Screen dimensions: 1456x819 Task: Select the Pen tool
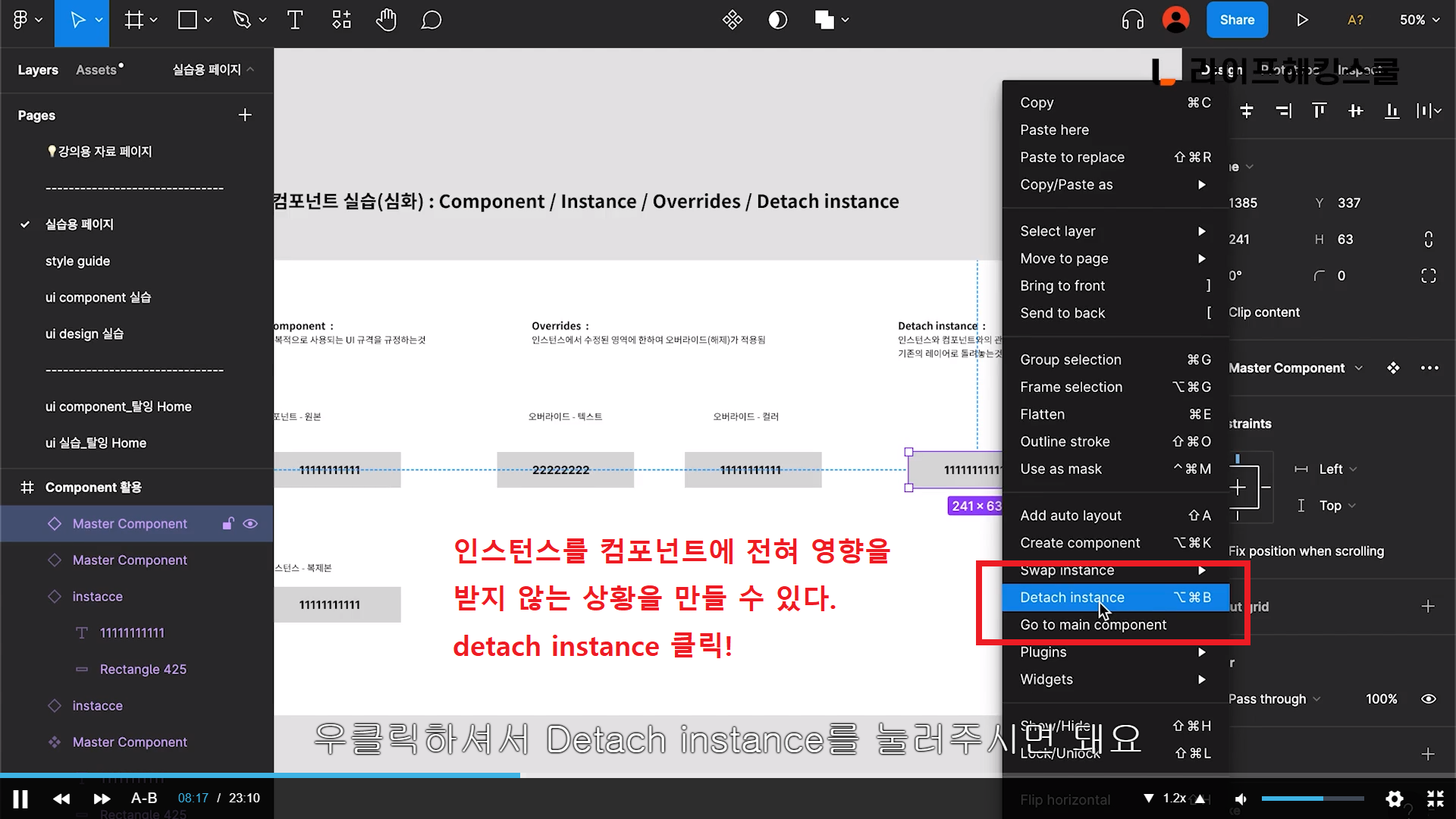coord(242,20)
